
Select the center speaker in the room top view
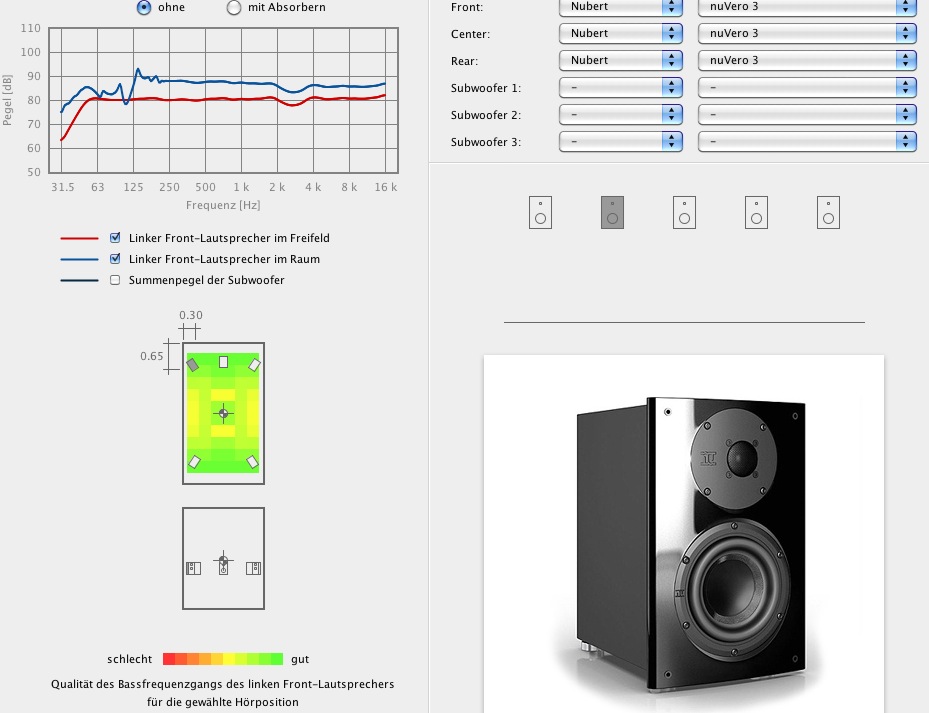click(224, 362)
